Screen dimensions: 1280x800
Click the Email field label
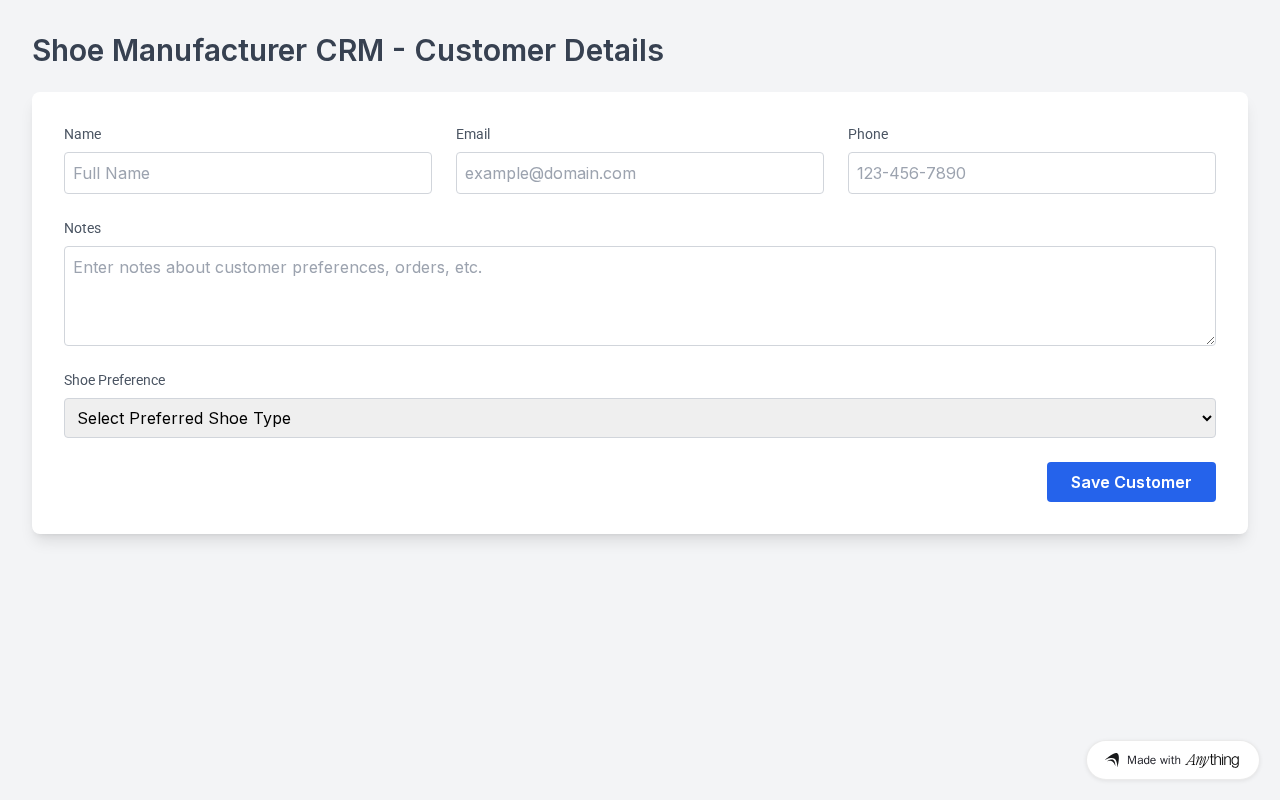tap(473, 134)
